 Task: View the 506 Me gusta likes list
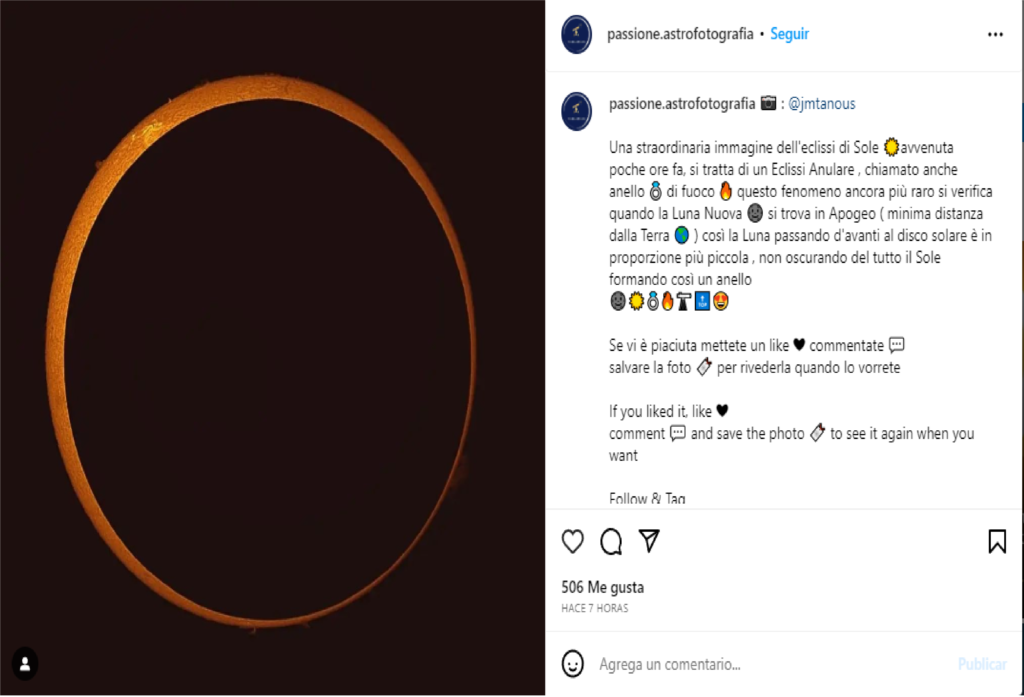(603, 587)
